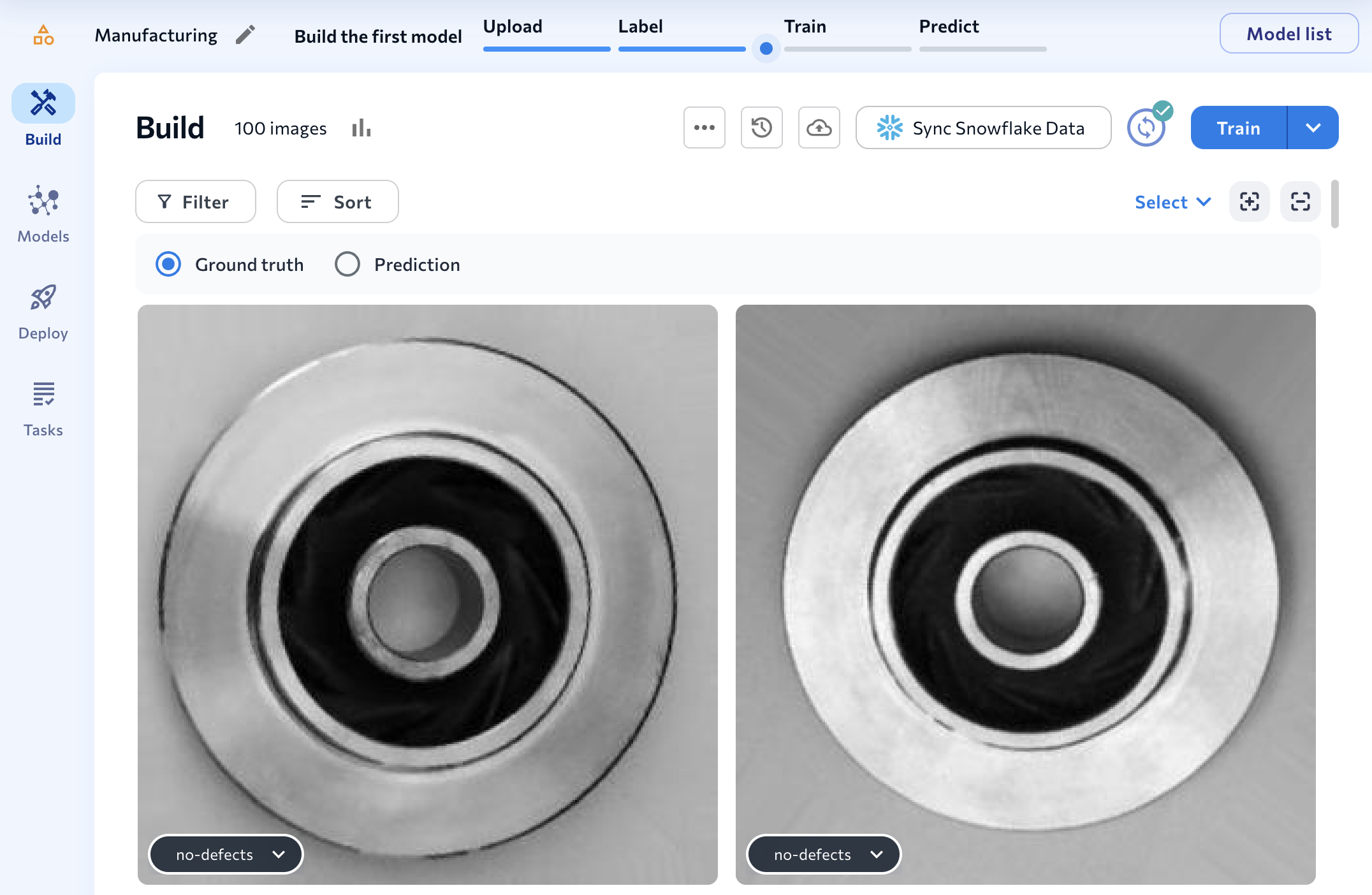Select the Ground truth radio button
1372x895 pixels.
(168, 265)
